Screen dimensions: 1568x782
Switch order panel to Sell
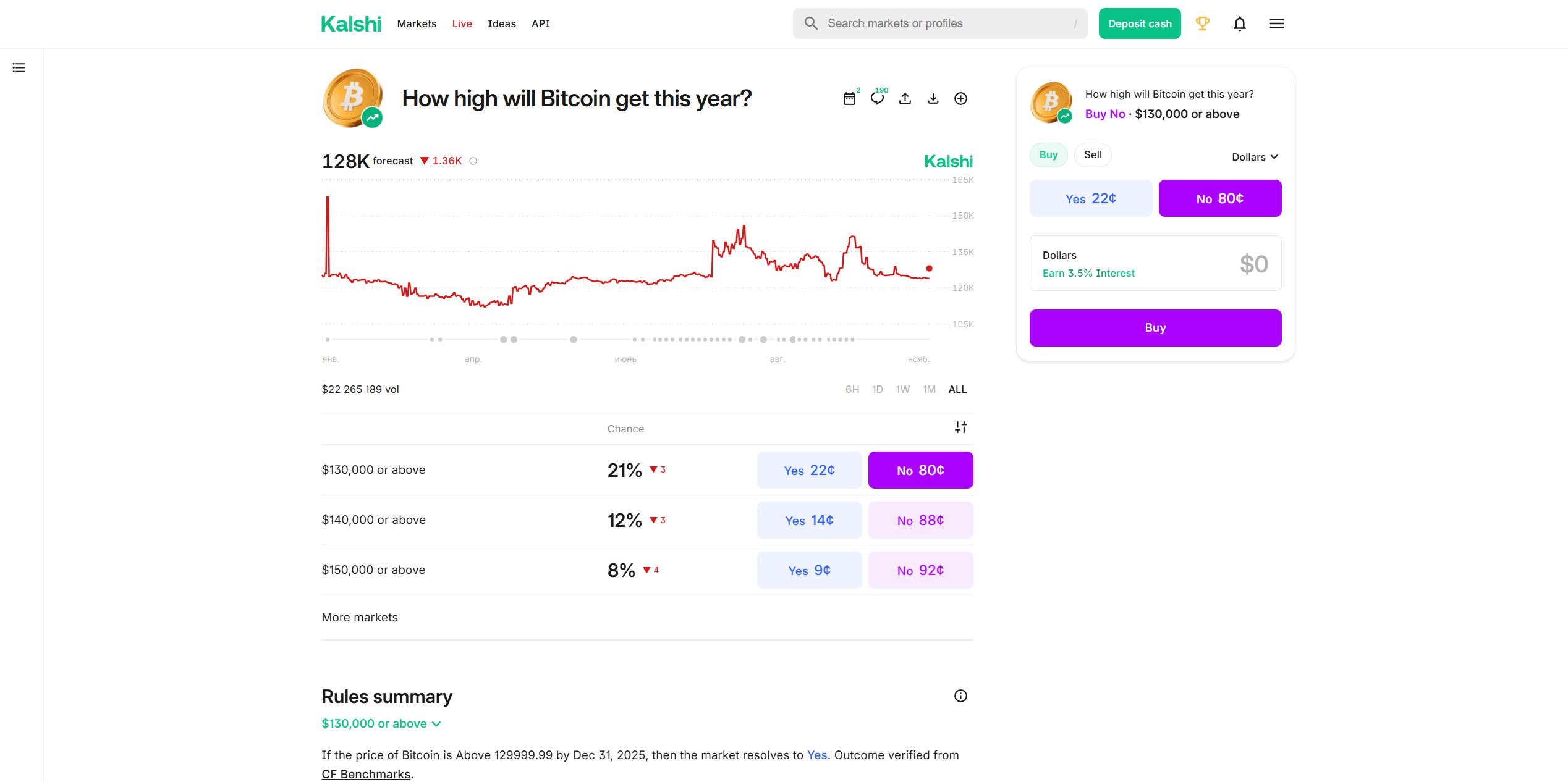click(1092, 155)
